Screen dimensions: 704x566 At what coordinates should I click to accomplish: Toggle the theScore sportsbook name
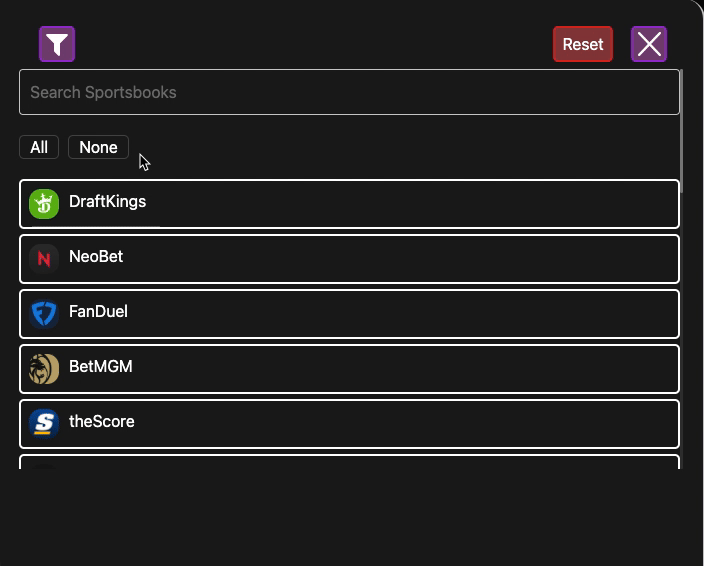(x=101, y=421)
